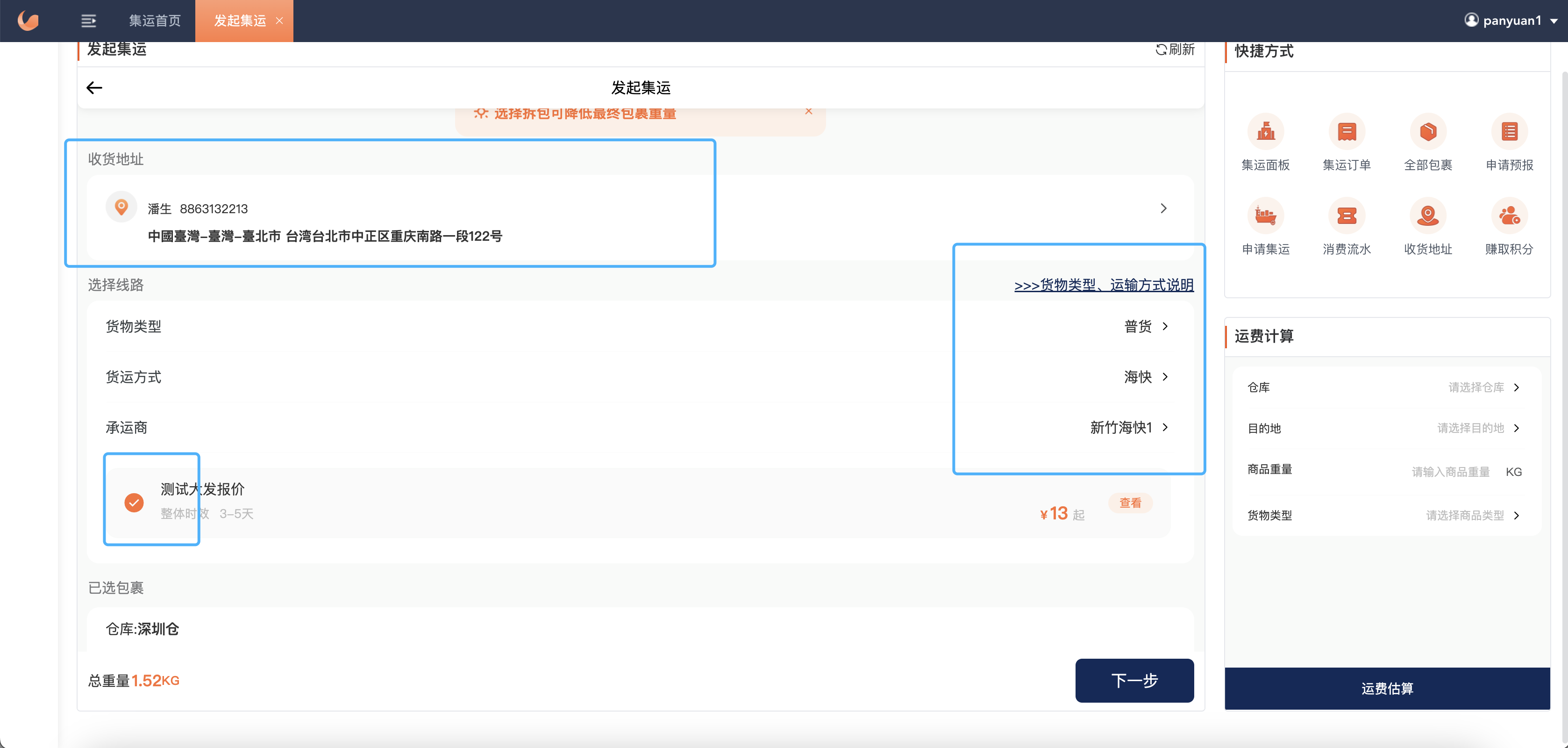Image resolution: width=1568 pixels, height=748 pixels.
Task: Open the 收货地址 shortcut icon
Action: tap(1428, 216)
